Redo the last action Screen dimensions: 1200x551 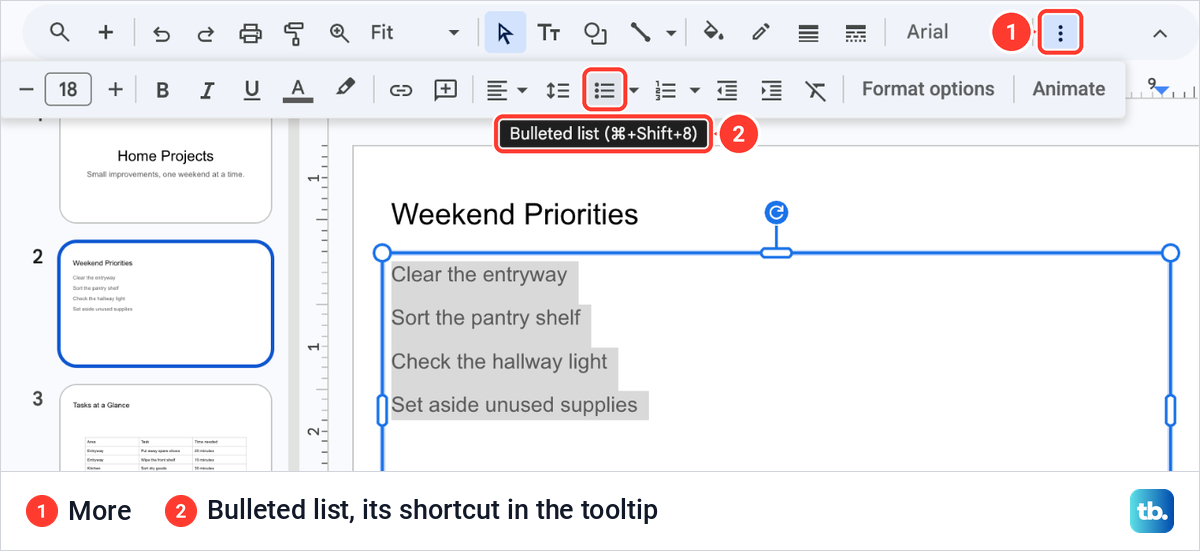point(205,33)
